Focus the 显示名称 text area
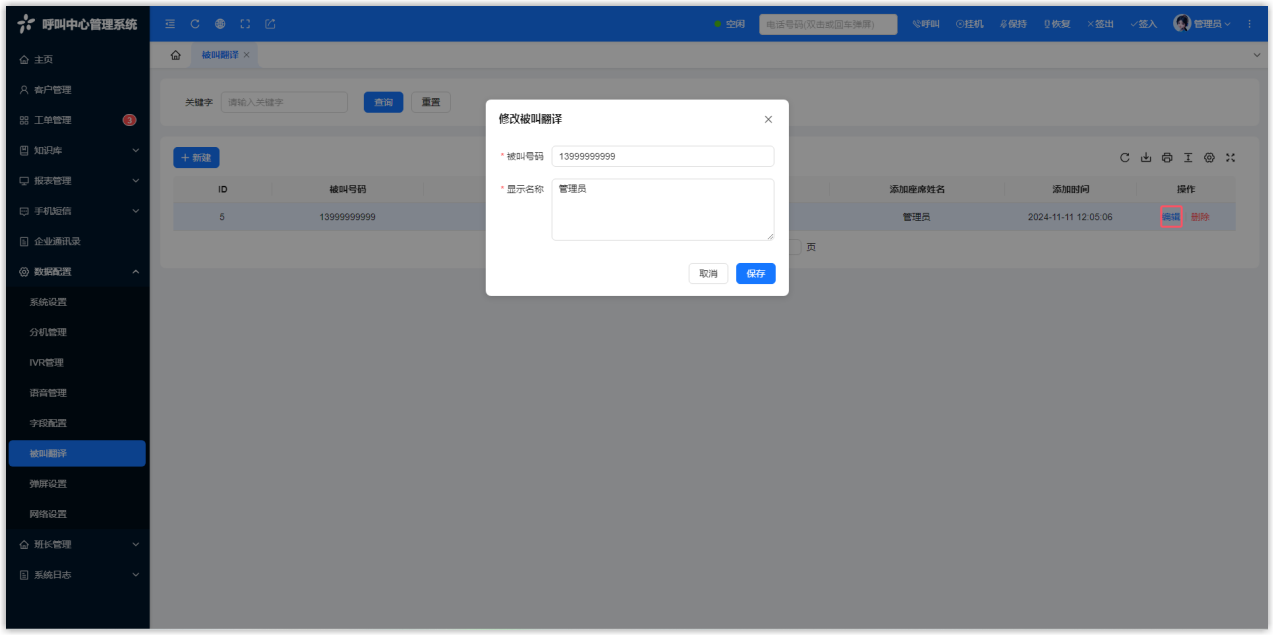This screenshot has width=1274, height=636. tap(662, 210)
